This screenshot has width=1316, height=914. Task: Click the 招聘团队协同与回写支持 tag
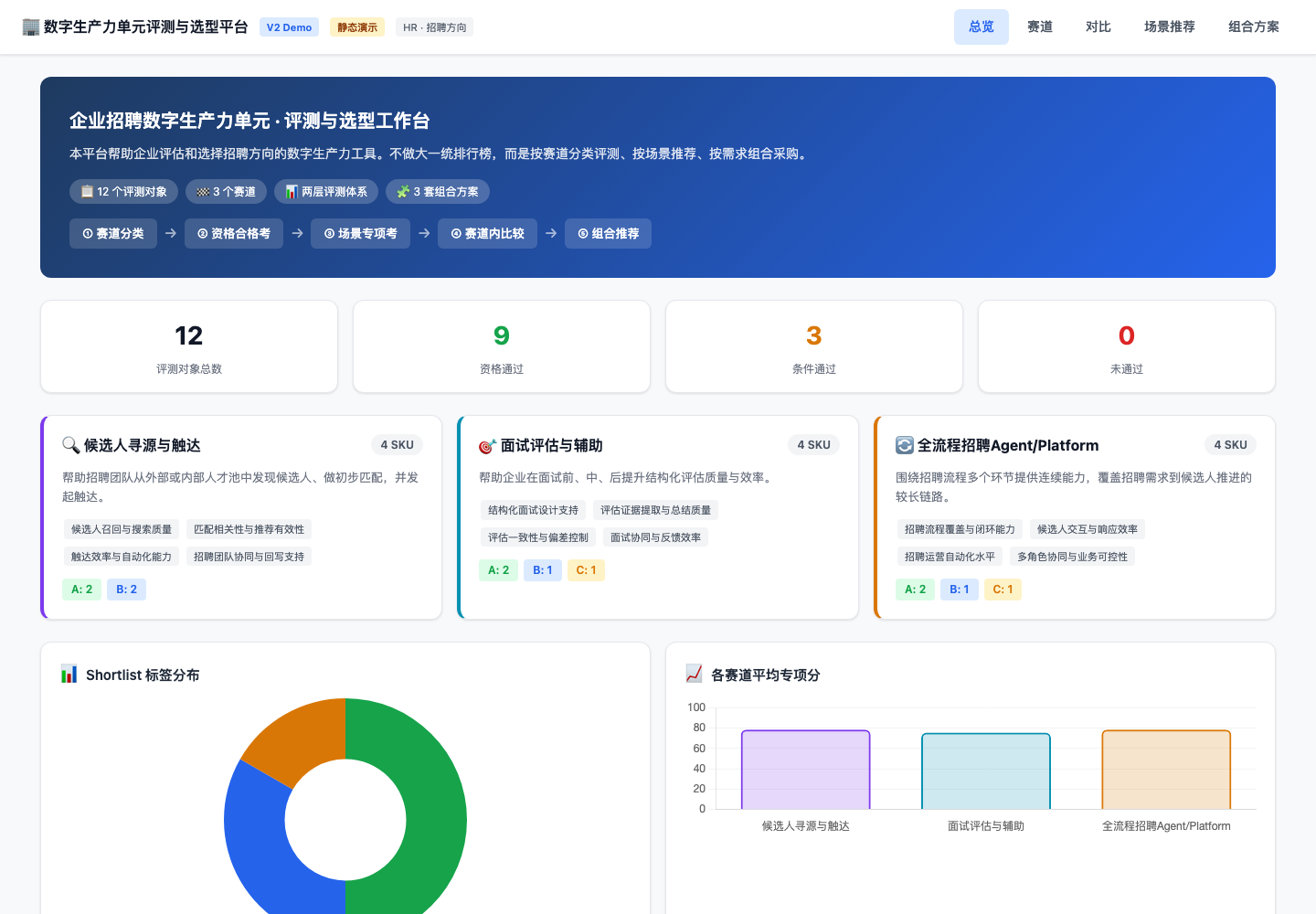point(249,557)
